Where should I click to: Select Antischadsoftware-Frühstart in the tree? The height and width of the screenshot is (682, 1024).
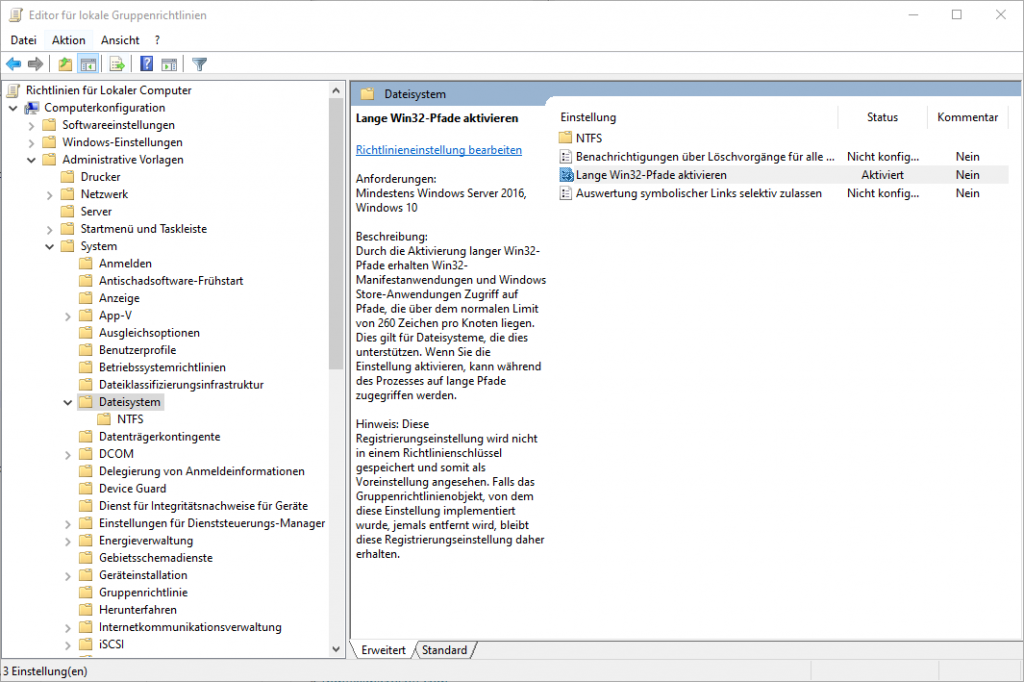(171, 281)
